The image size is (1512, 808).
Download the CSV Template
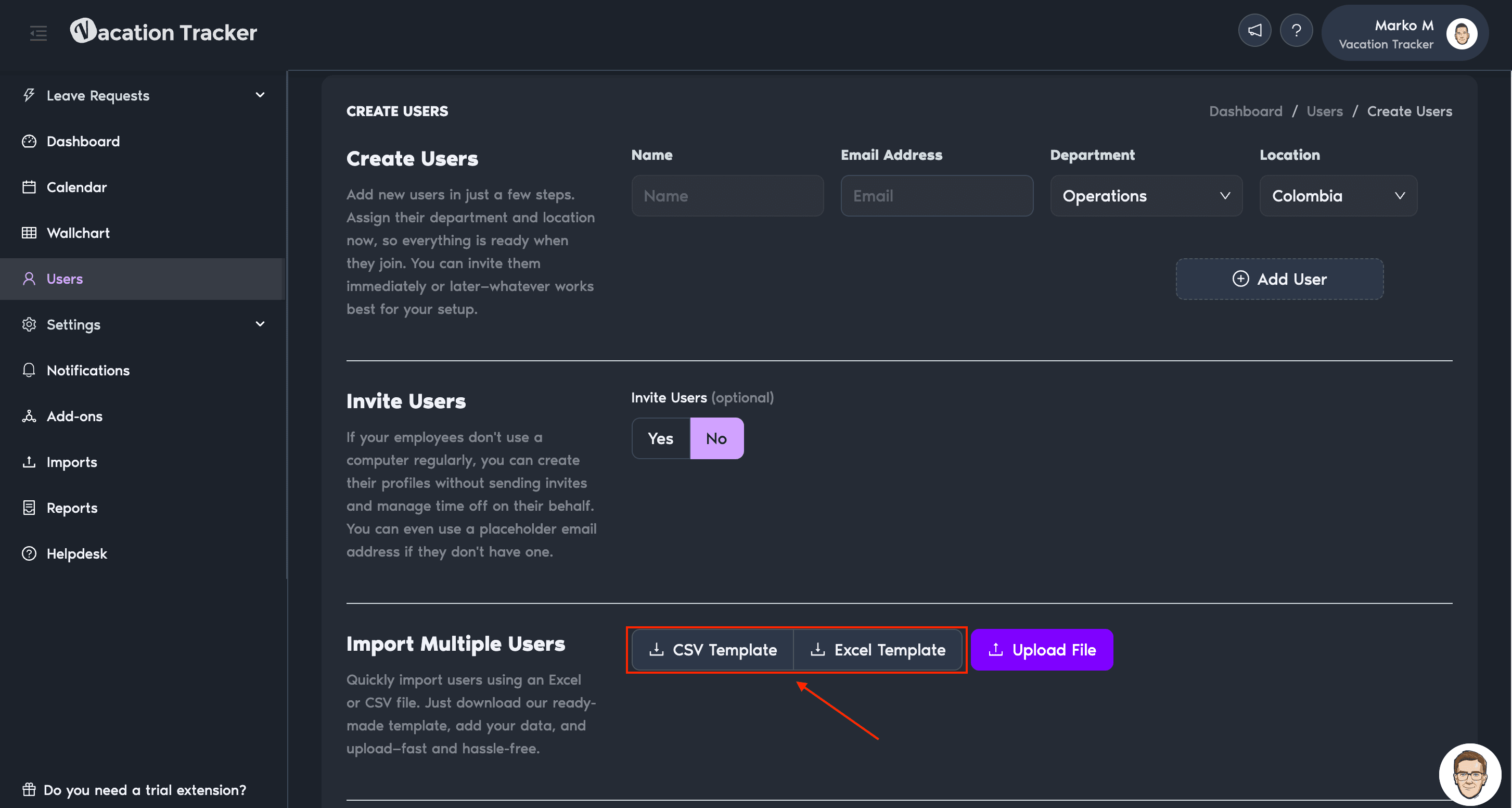[x=712, y=649]
